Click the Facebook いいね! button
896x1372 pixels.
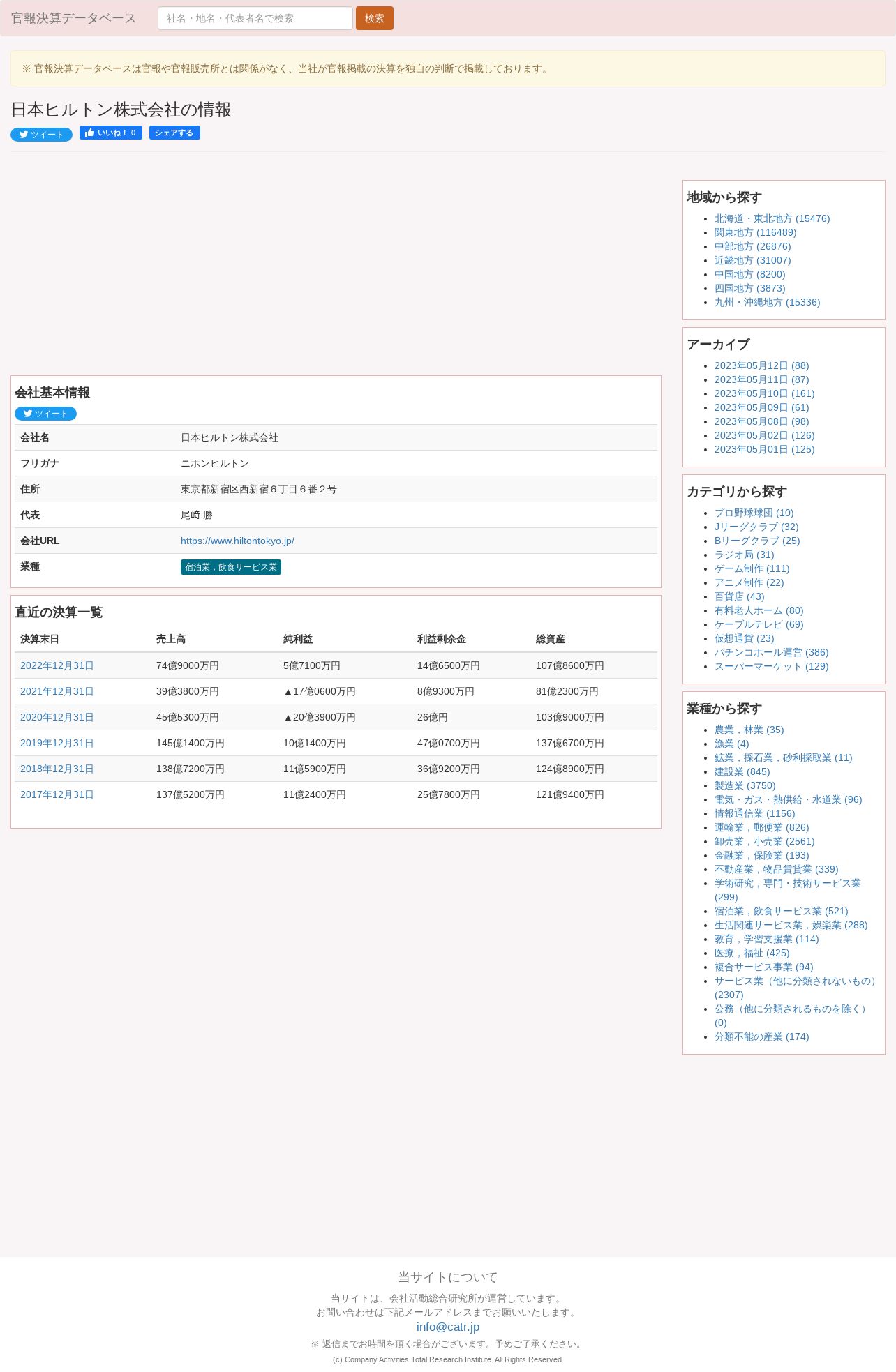pos(111,133)
